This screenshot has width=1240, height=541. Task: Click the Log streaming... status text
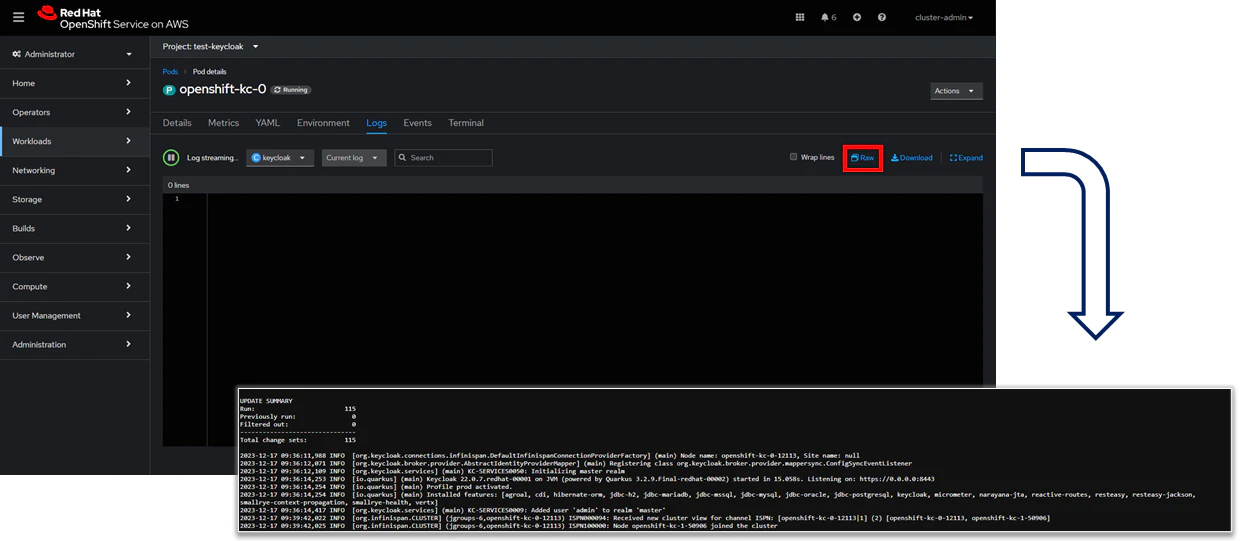click(x=212, y=158)
